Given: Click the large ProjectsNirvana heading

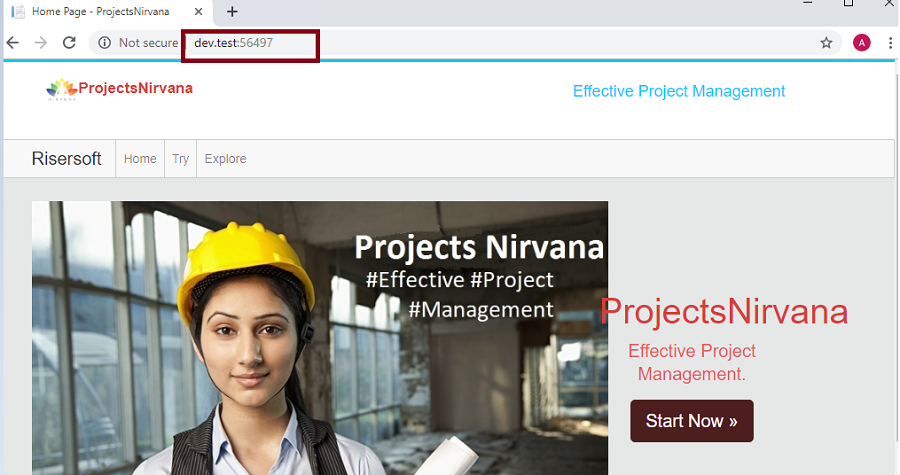Looking at the screenshot, I should 724,312.
